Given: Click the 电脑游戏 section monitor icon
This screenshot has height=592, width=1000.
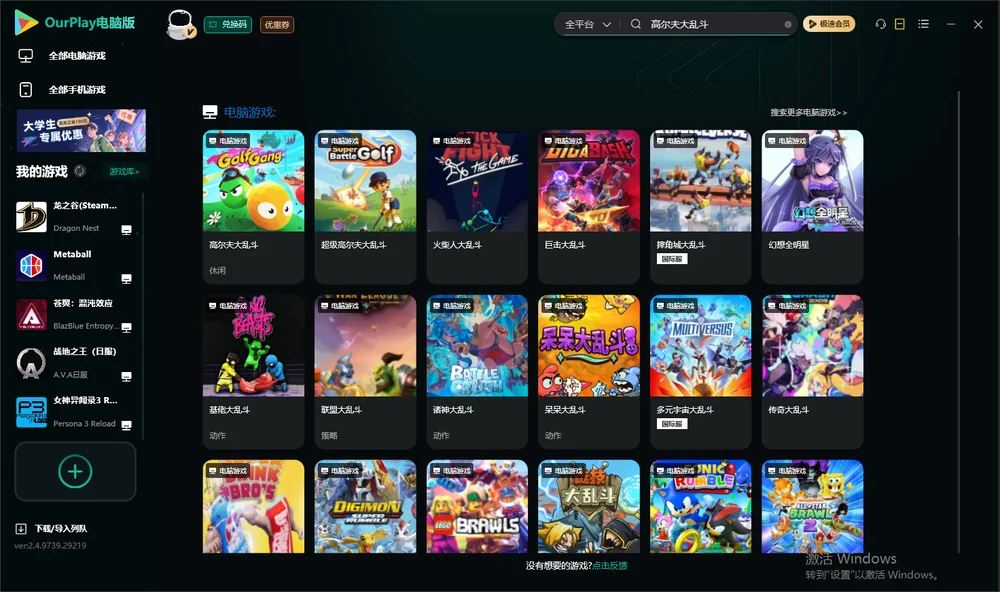Looking at the screenshot, I should (210, 112).
